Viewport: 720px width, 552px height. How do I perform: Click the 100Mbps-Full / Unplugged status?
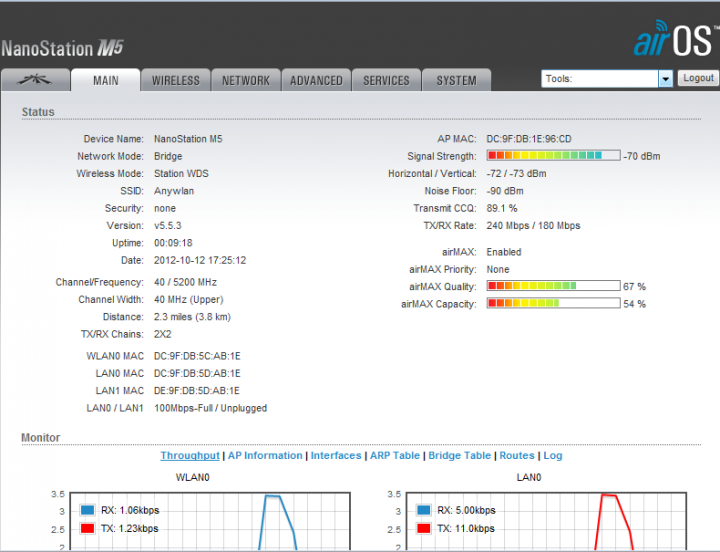pos(211,408)
